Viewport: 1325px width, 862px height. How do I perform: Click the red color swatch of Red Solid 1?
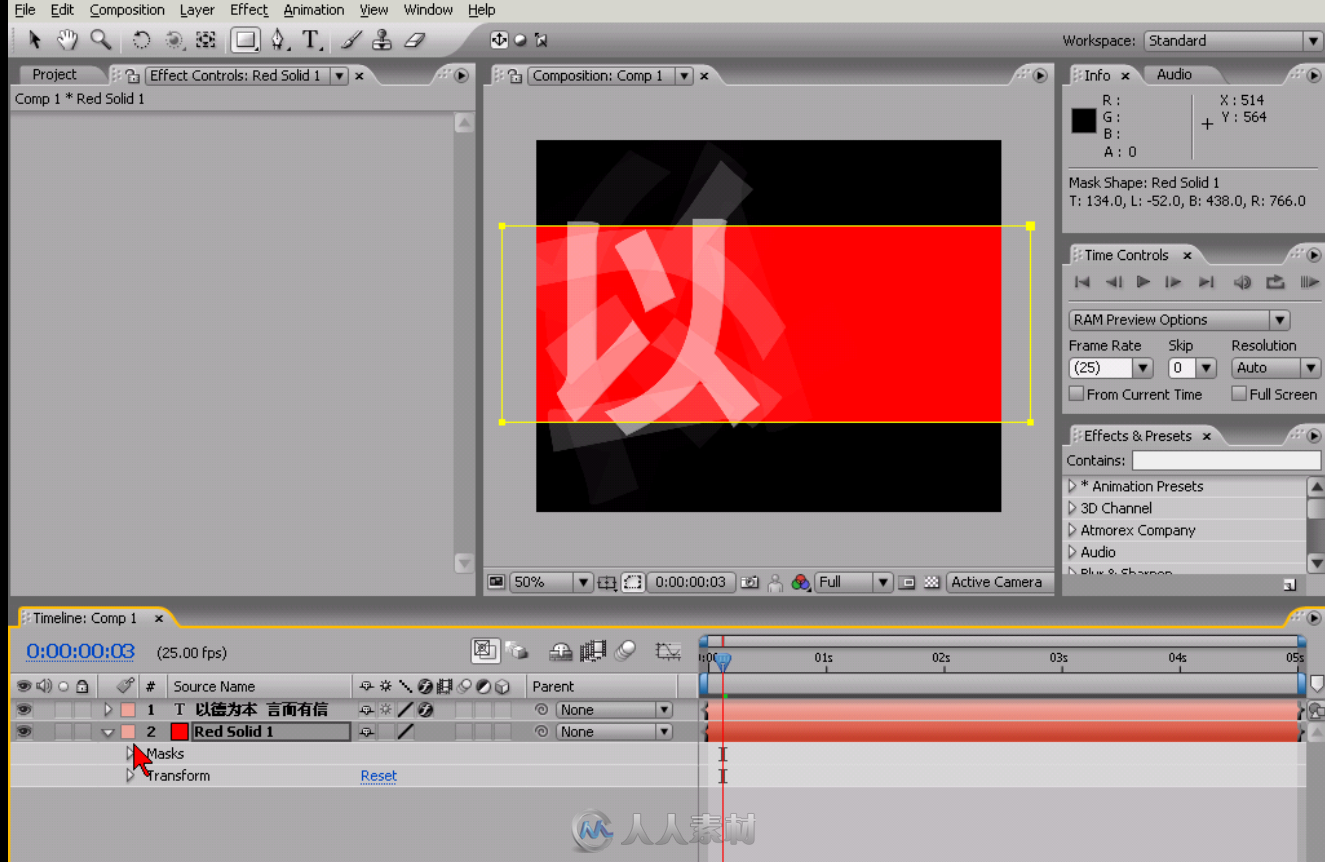(x=180, y=732)
